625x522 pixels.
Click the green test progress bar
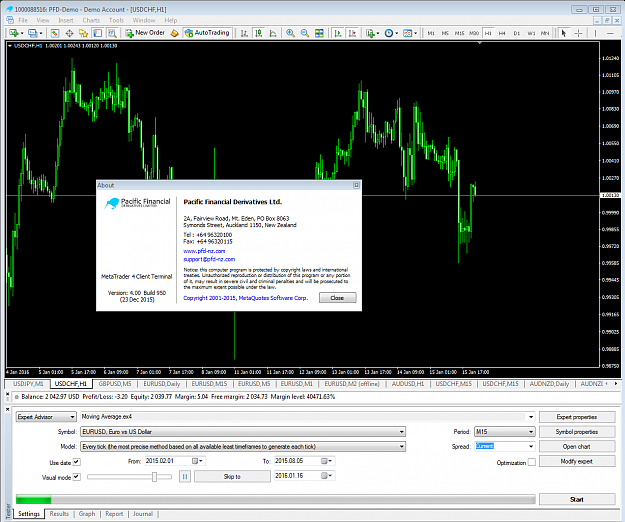click(33, 499)
